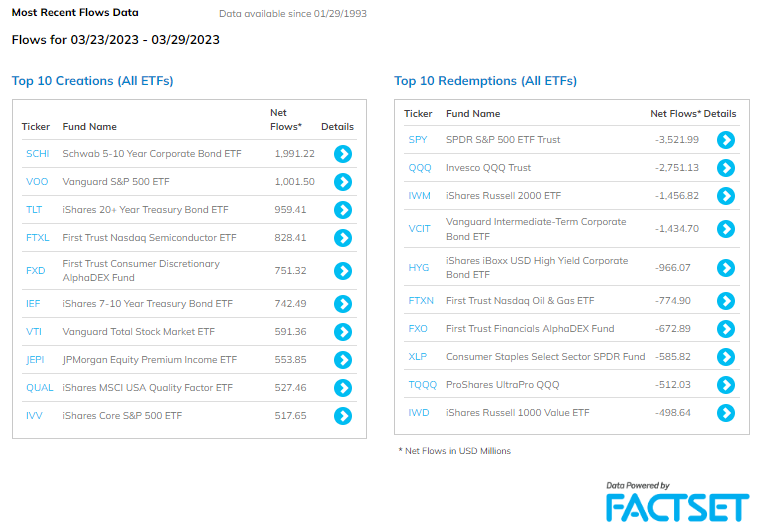Select iShares 20+ Year Treasury Bond ETF name
Viewport: 762px width, 531px height.
point(145,209)
